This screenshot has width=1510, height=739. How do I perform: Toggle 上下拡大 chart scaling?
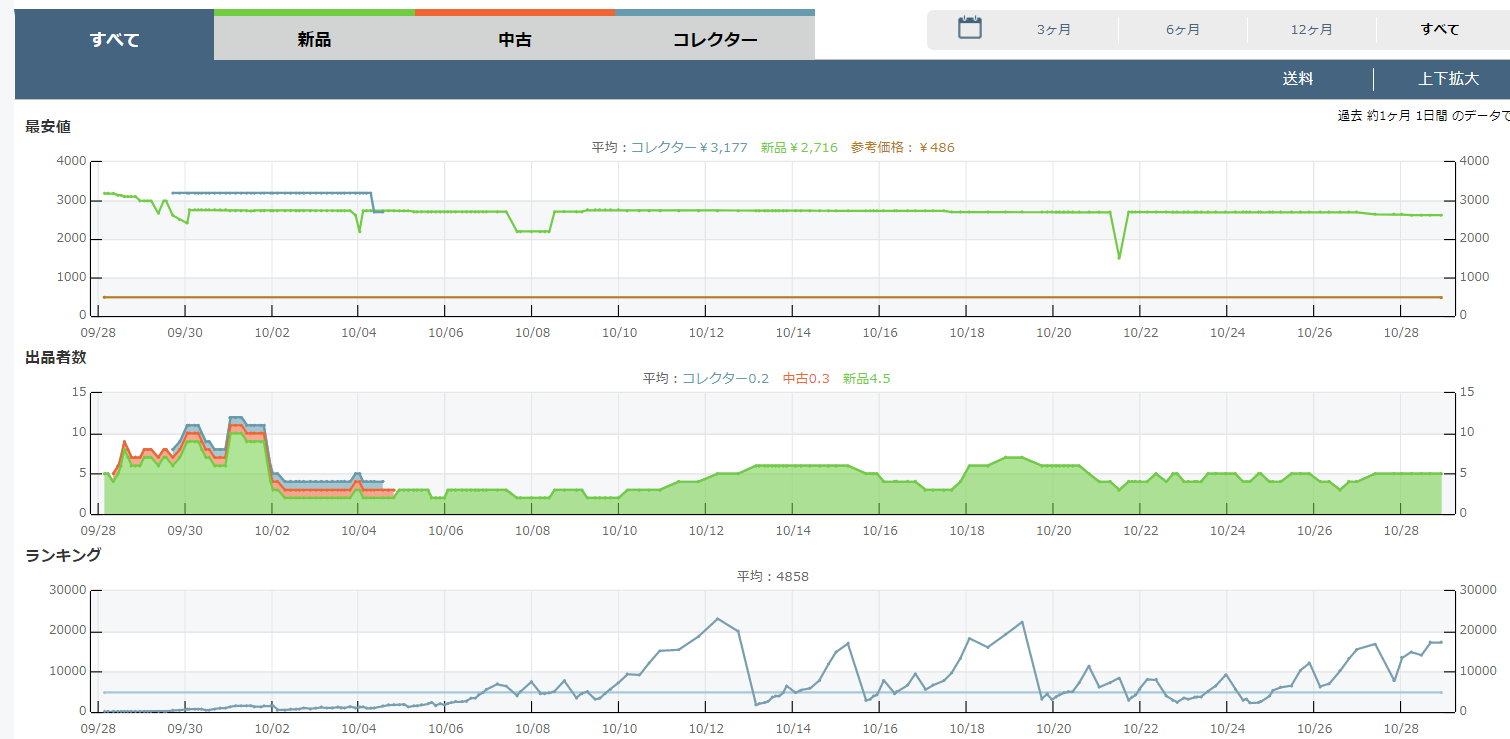click(x=1448, y=79)
